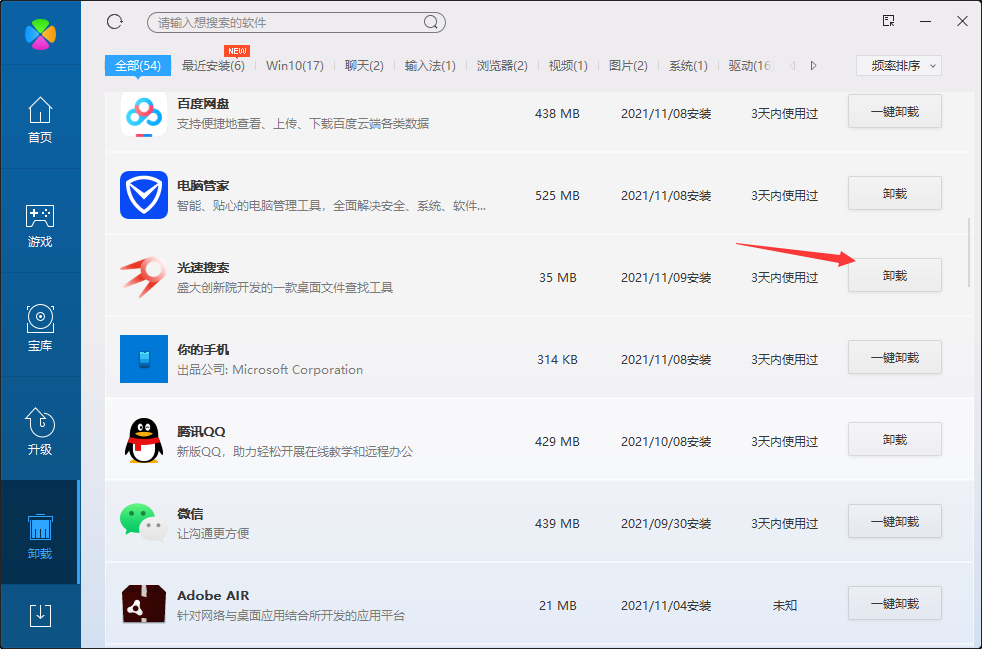Screen dimensions: 982x649
Task: Click the 百度网盘 app name
Action: (203, 103)
